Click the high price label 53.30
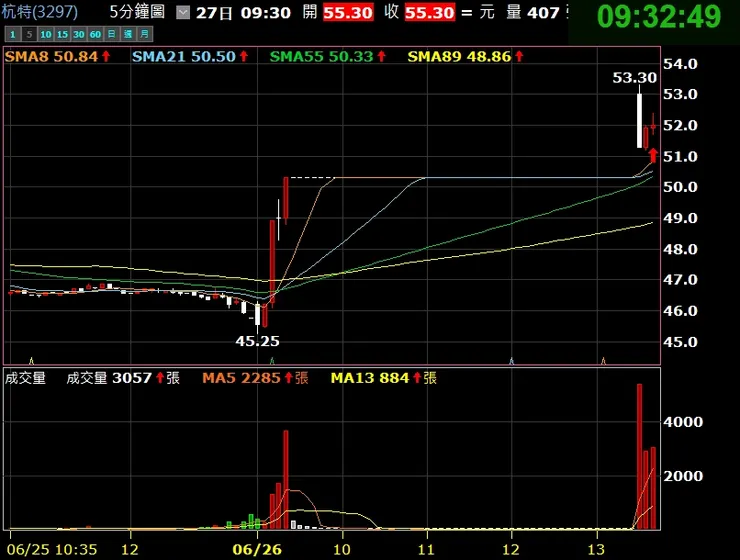The height and width of the screenshot is (560, 740). [634, 78]
